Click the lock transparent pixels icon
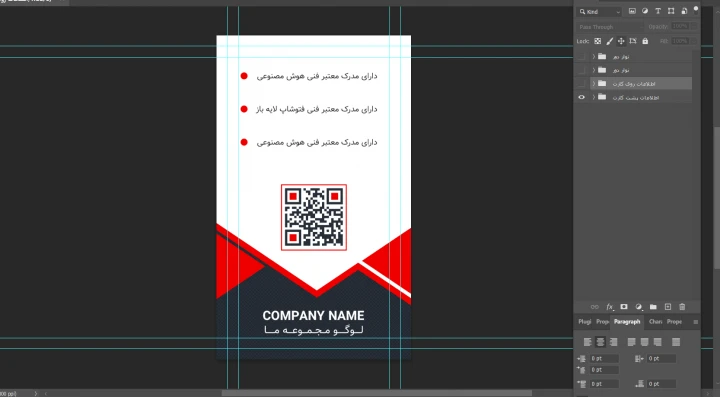Screen dimensions: 720x397 click(x=597, y=41)
